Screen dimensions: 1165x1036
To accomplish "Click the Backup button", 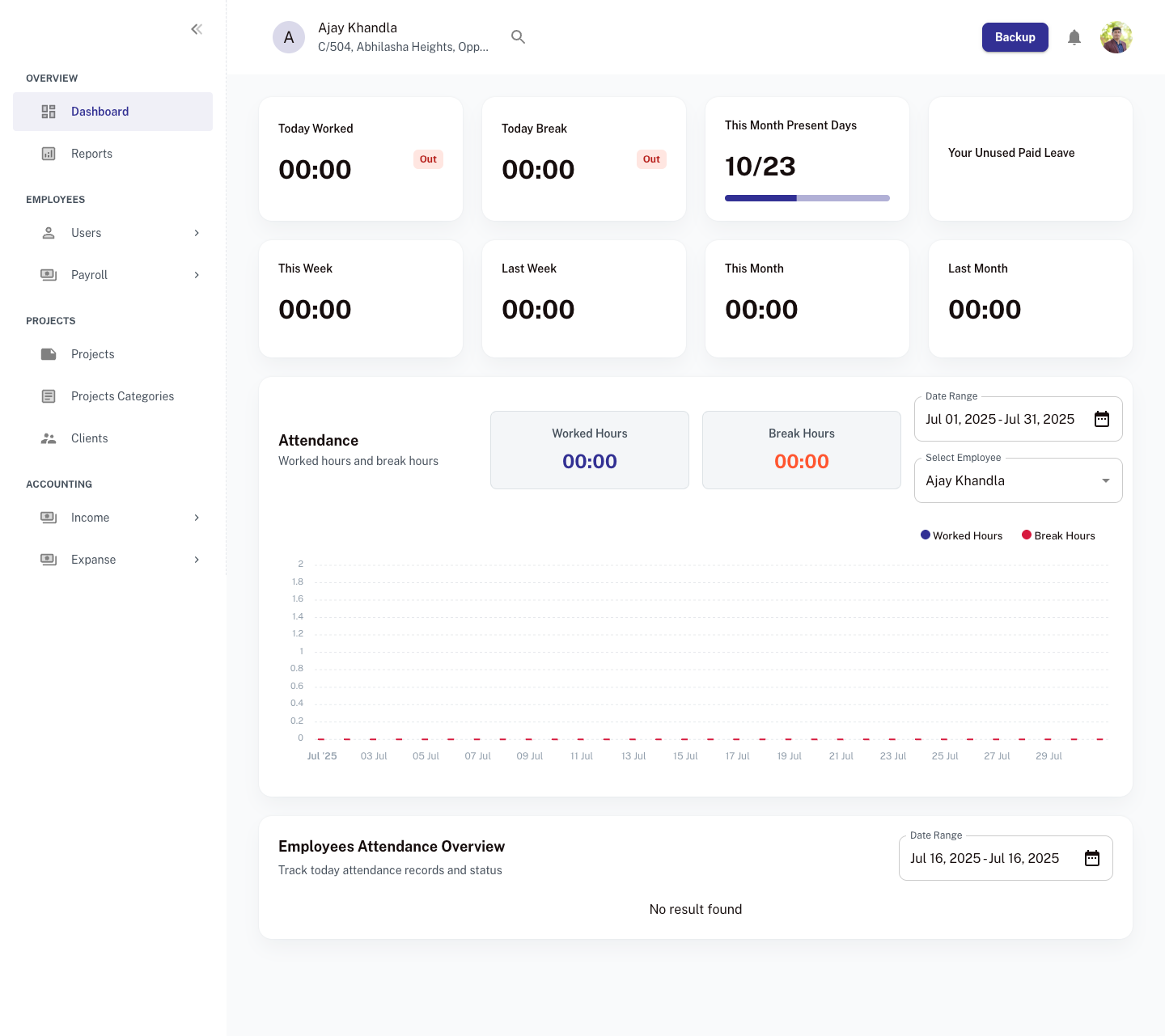I will tap(1015, 37).
